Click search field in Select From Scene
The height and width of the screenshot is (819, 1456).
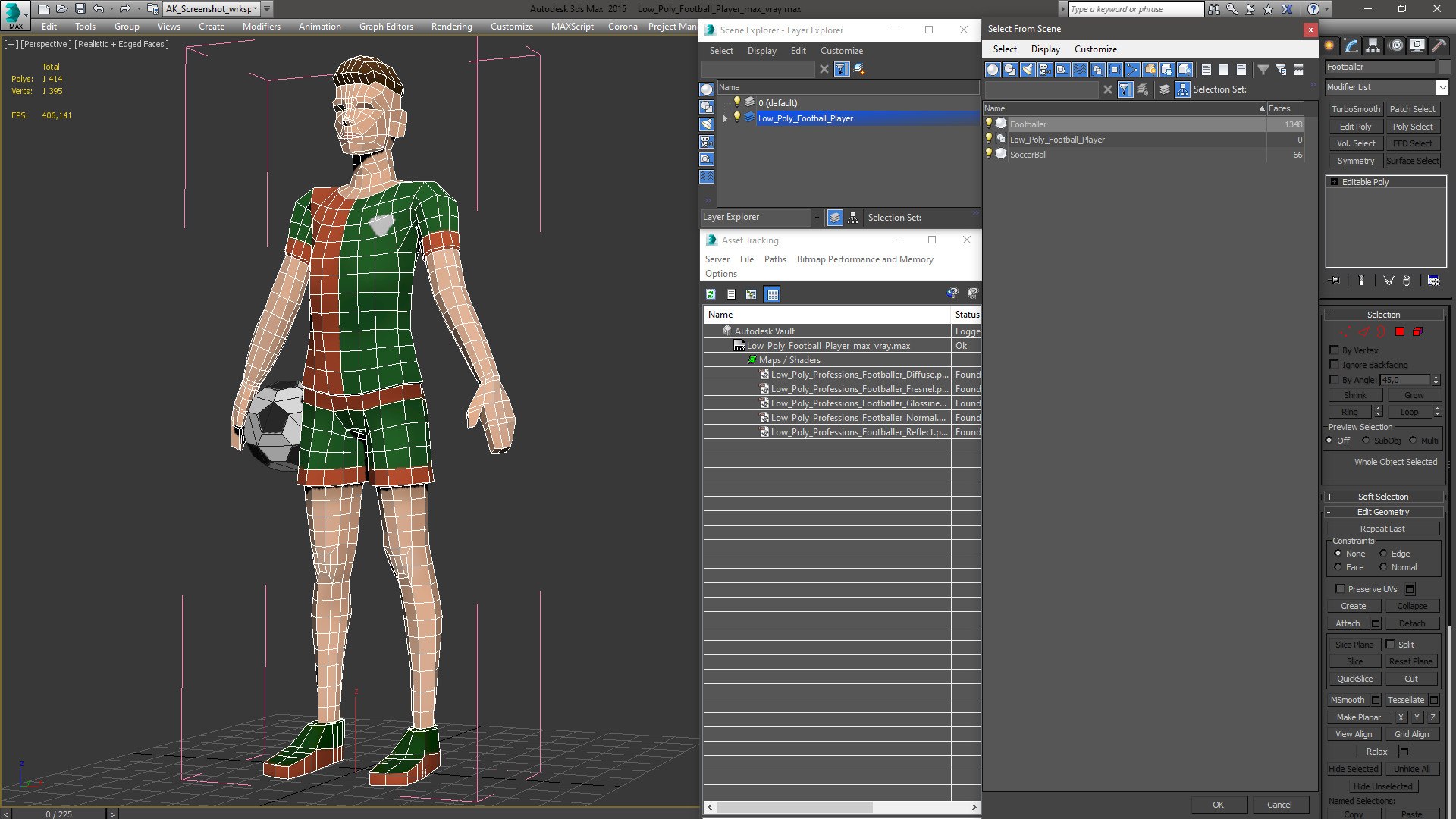[1042, 89]
